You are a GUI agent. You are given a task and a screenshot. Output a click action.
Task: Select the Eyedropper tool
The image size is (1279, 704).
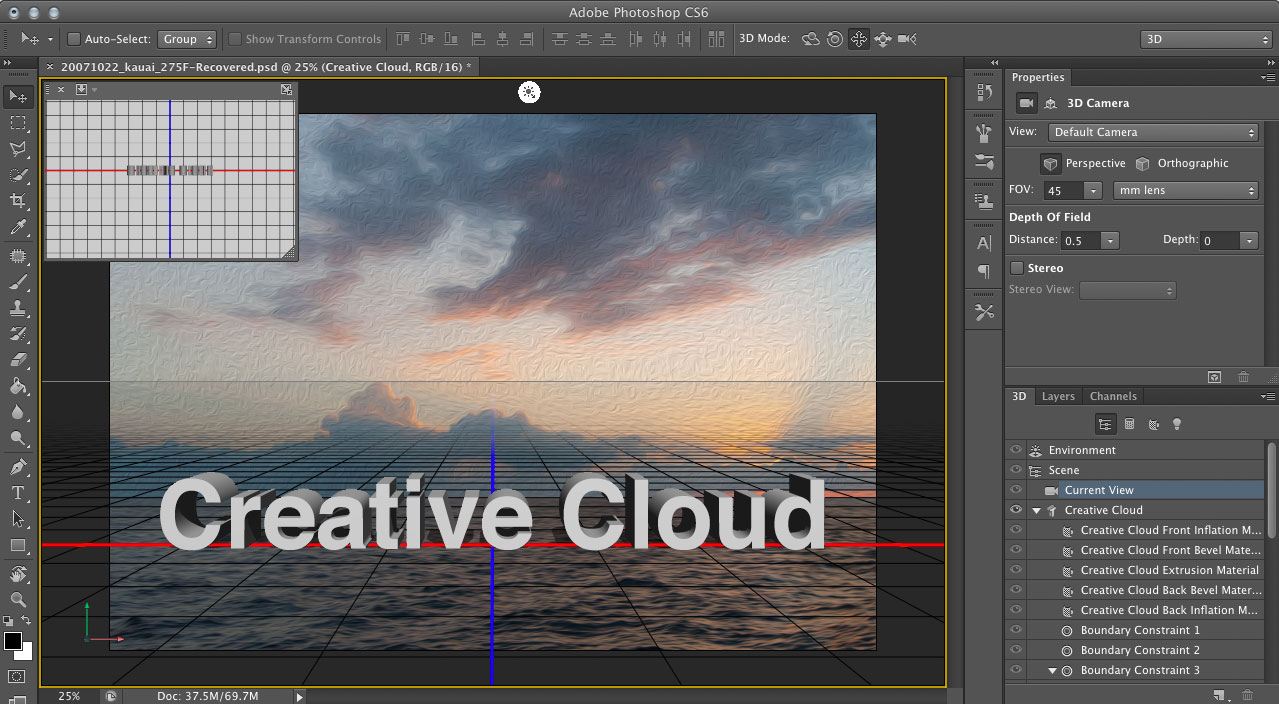(18, 228)
